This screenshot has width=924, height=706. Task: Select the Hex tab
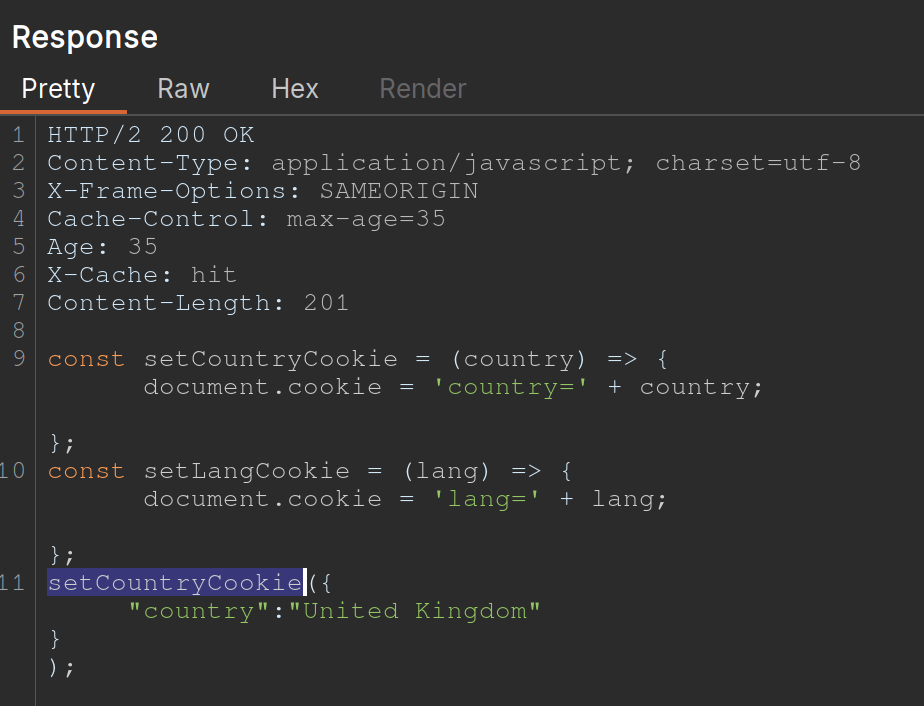point(295,89)
